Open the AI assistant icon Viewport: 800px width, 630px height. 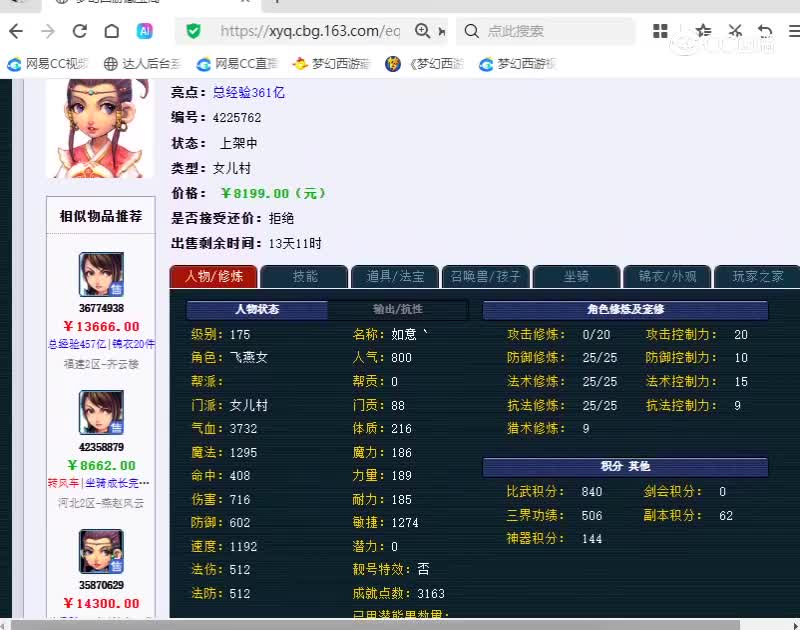point(145,32)
